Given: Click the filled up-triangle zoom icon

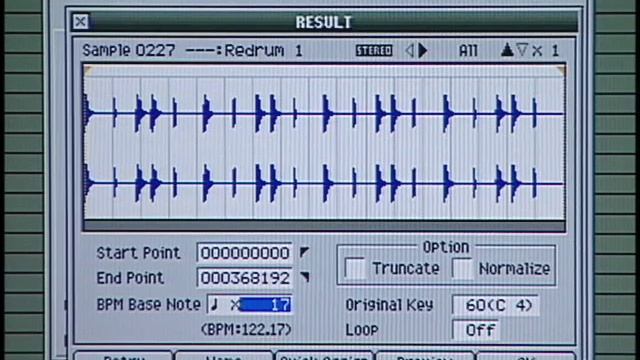Looking at the screenshot, I should (x=507, y=50).
